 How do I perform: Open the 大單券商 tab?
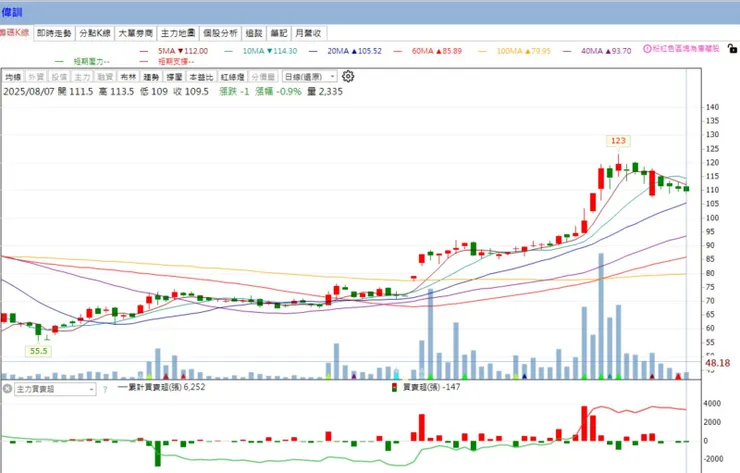pos(135,33)
